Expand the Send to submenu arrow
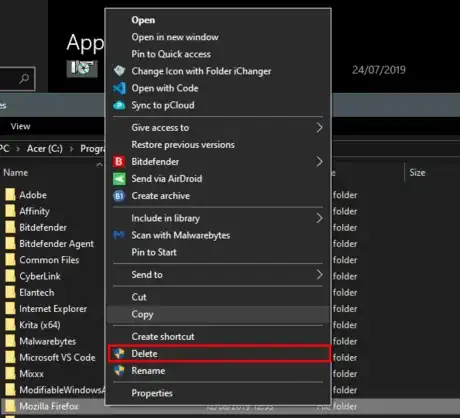Screen dimensions: 460x418 click(x=319, y=275)
